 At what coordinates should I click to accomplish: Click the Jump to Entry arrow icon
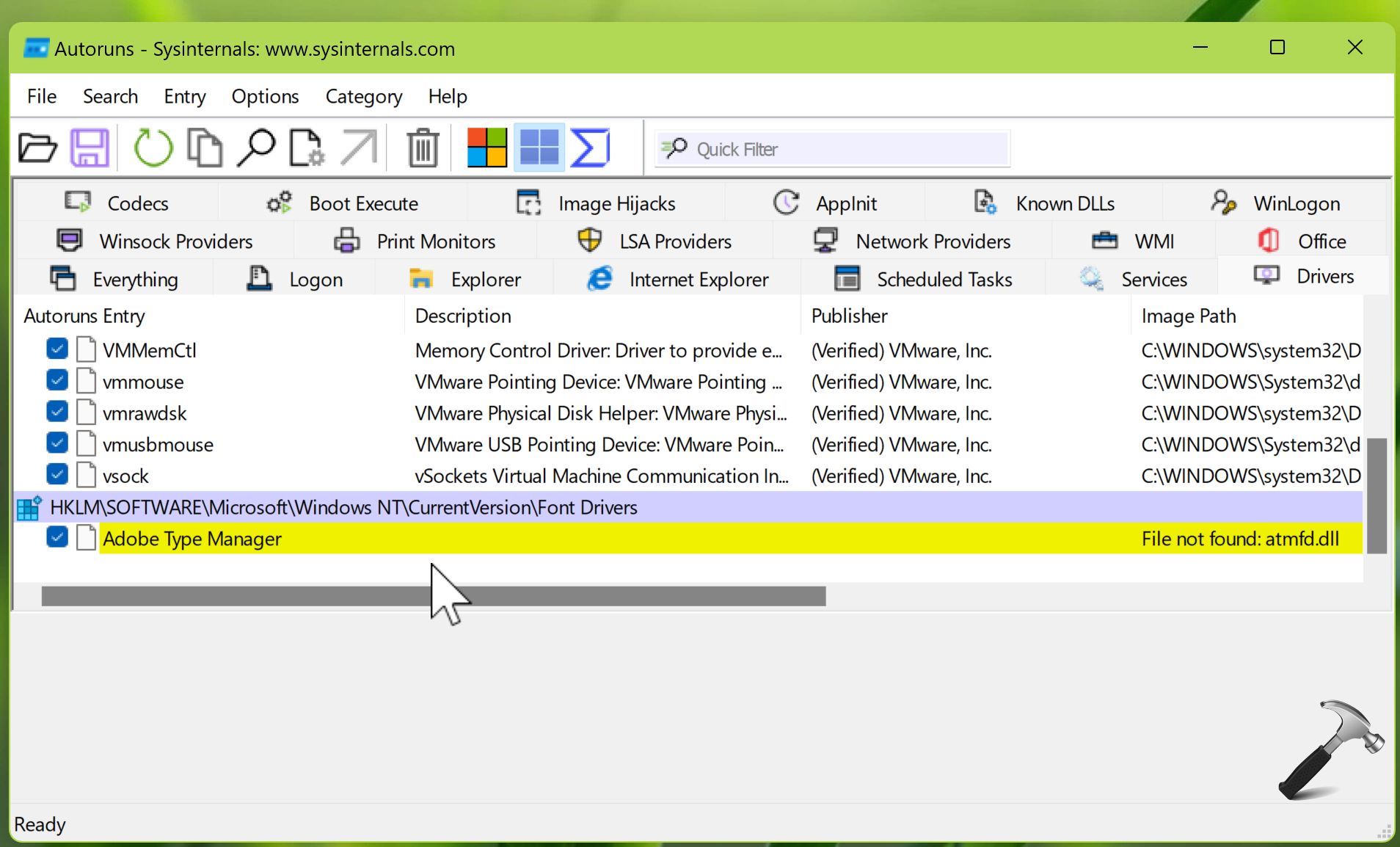click(x=358, y=148)
